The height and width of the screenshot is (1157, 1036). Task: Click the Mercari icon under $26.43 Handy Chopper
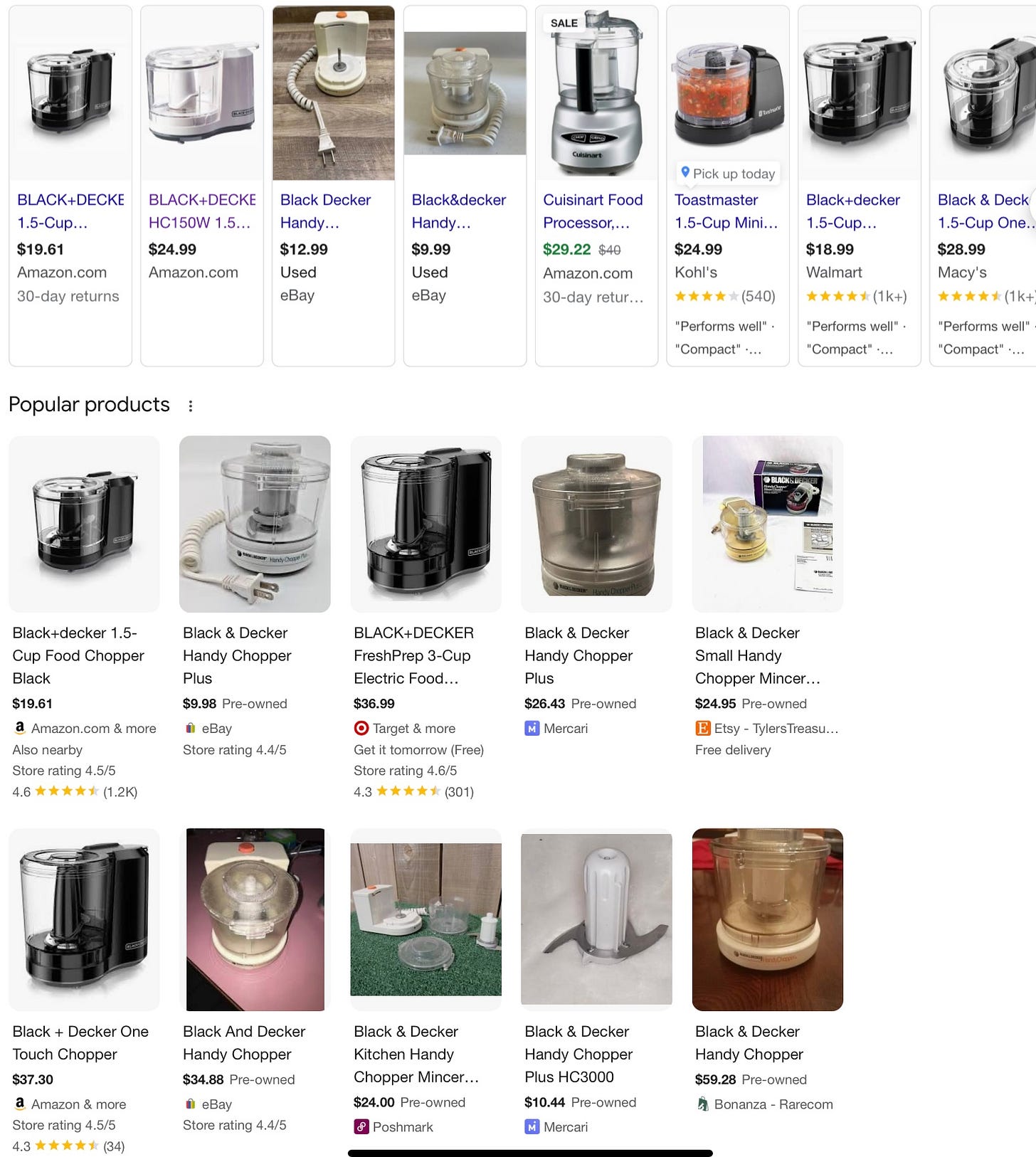coord(532,728)
